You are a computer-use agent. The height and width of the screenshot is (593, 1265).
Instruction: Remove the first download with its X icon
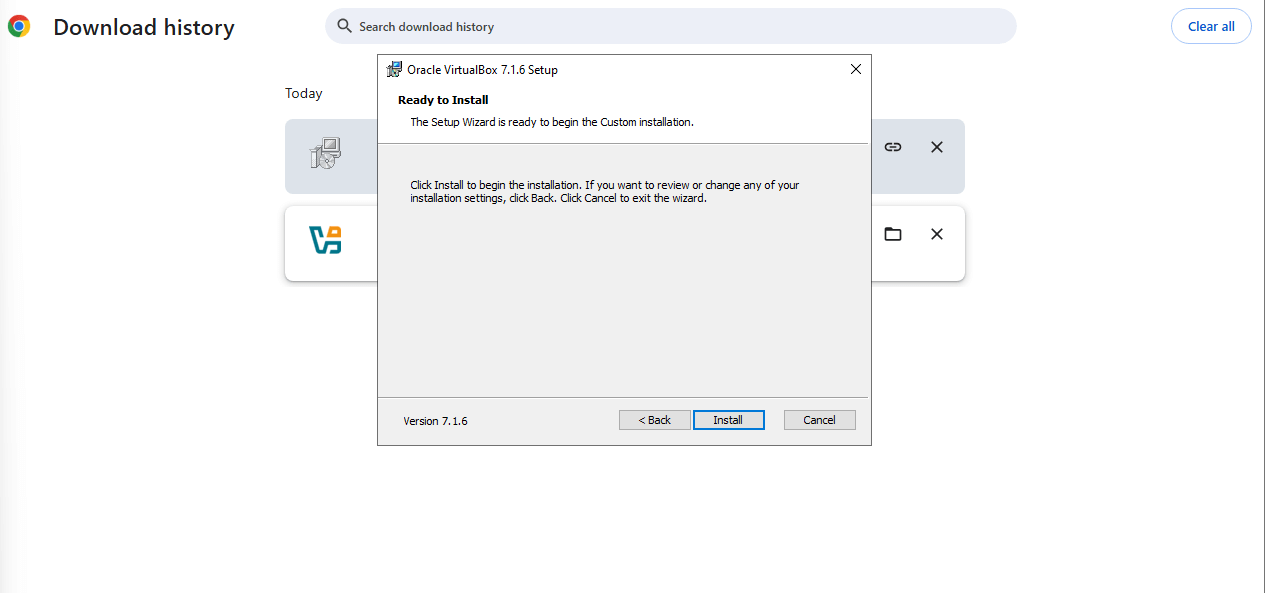(x=937, y=147)
